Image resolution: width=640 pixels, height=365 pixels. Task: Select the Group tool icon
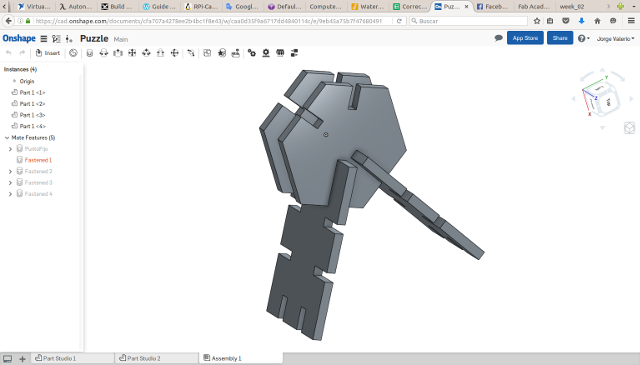click(x=207, y=53)
